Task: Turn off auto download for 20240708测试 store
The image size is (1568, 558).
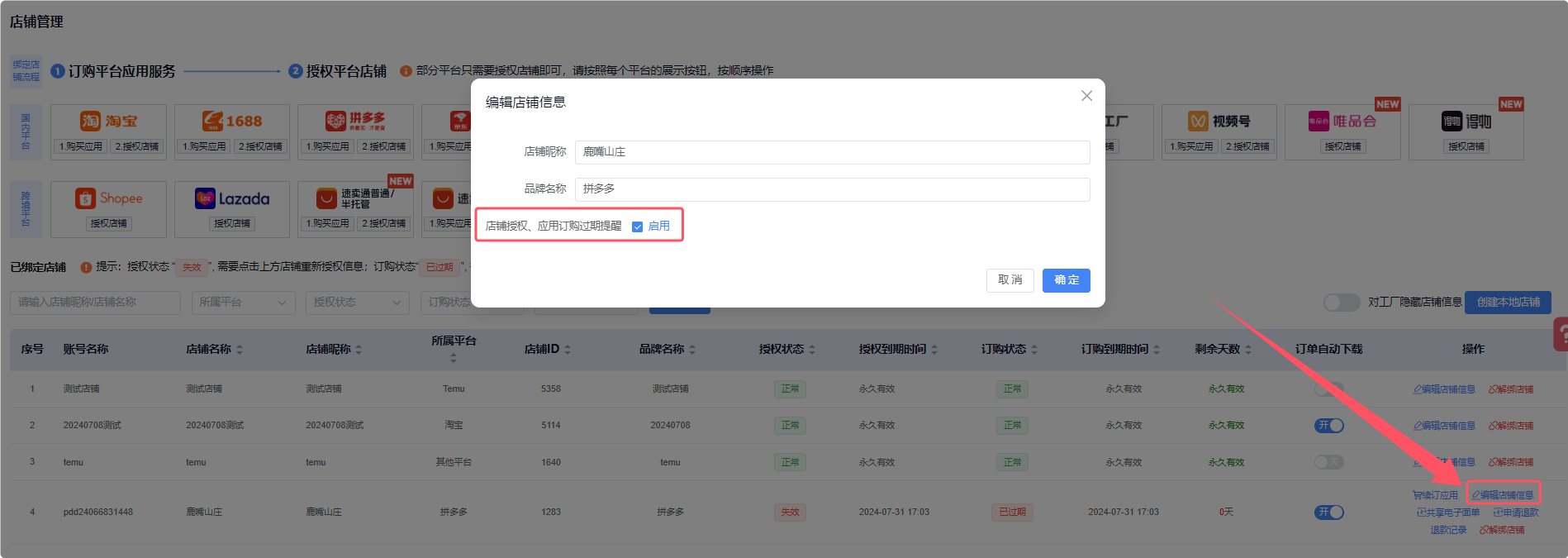Action: [x=1328, y=425]
